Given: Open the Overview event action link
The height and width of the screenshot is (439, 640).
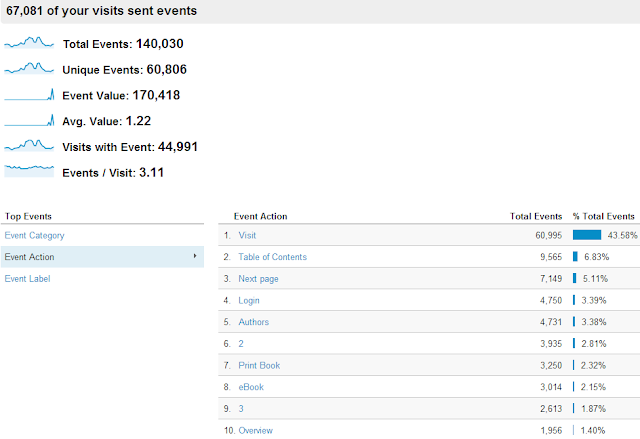Looking at the screenshot, I should (256, 430).
